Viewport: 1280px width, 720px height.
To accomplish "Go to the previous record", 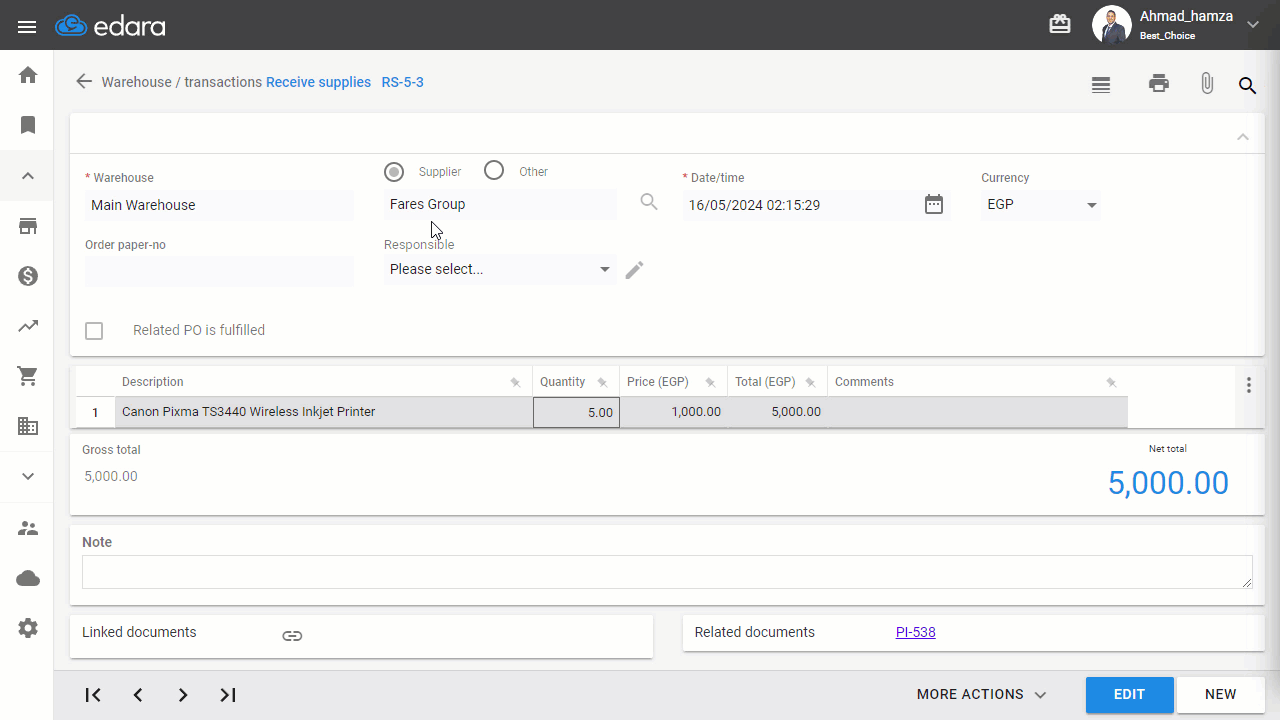I will (138, 695).
